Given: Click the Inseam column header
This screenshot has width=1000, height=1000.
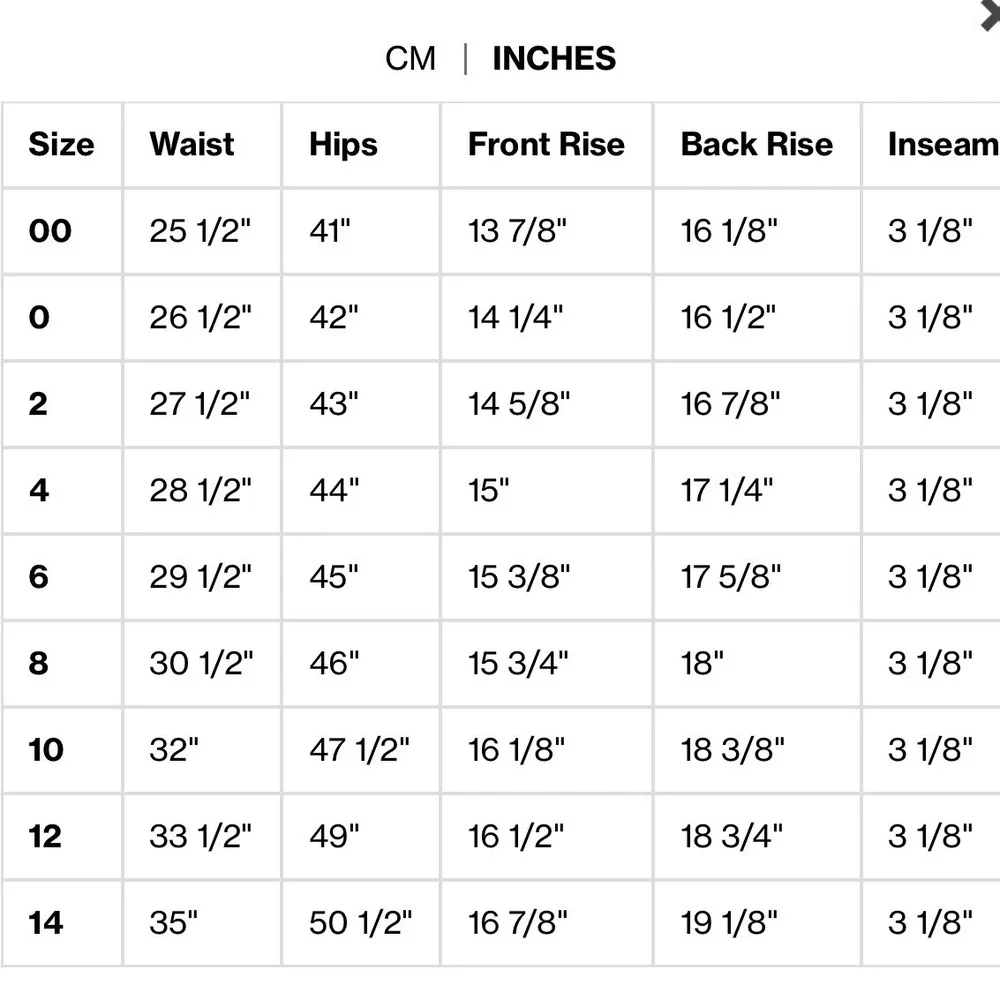Looking at the screenshot, I should [943, 144].
